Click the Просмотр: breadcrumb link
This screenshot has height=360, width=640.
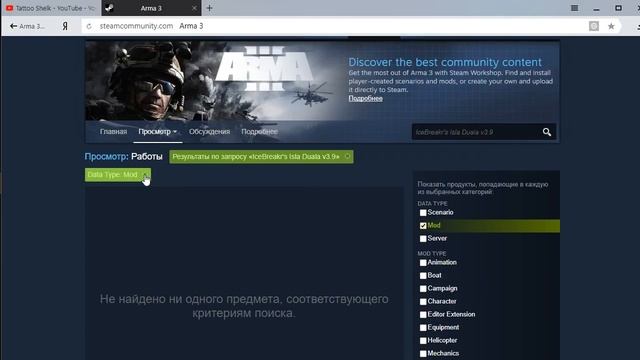(x=107, y=157)
